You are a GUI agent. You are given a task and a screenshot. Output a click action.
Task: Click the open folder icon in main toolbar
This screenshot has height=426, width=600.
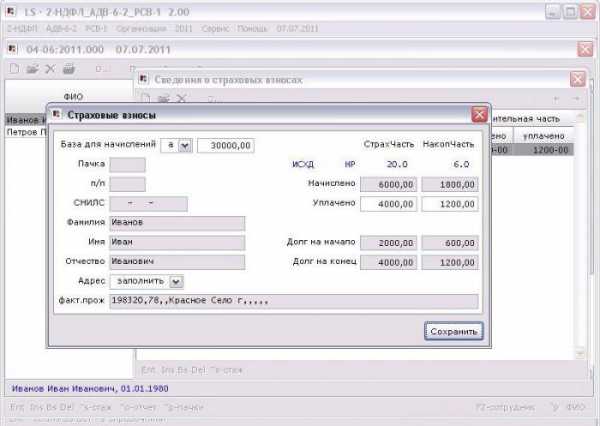32,70
